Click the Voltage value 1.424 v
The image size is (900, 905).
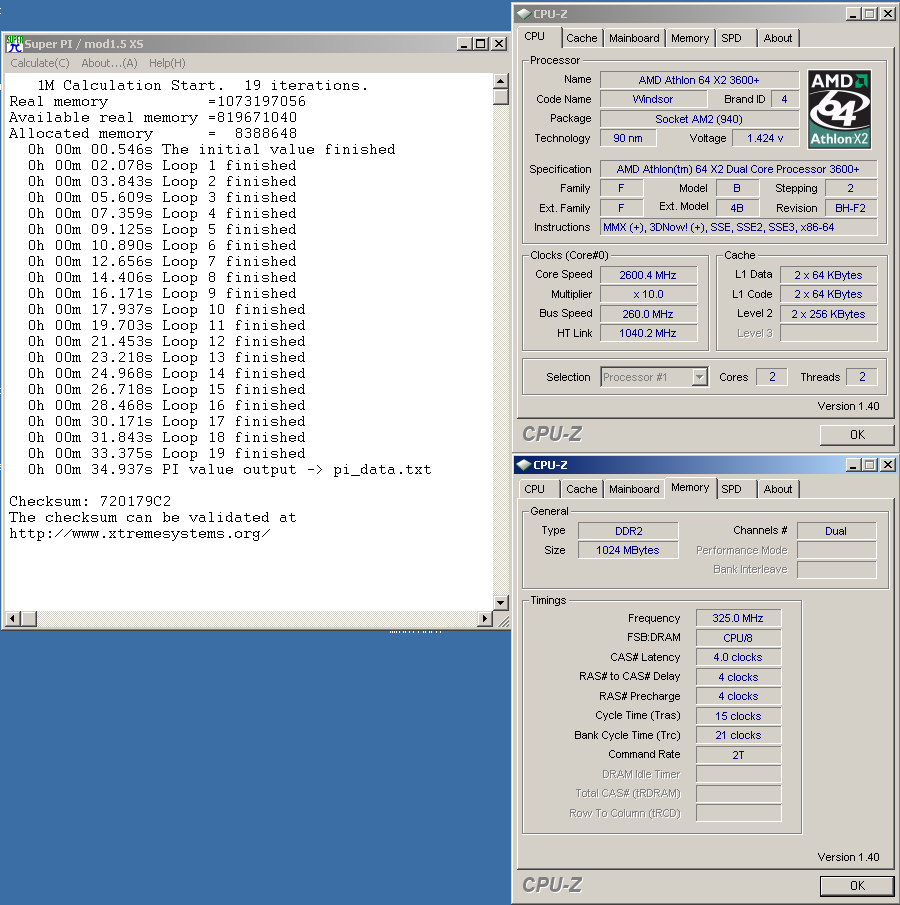[x=765, y=138]
